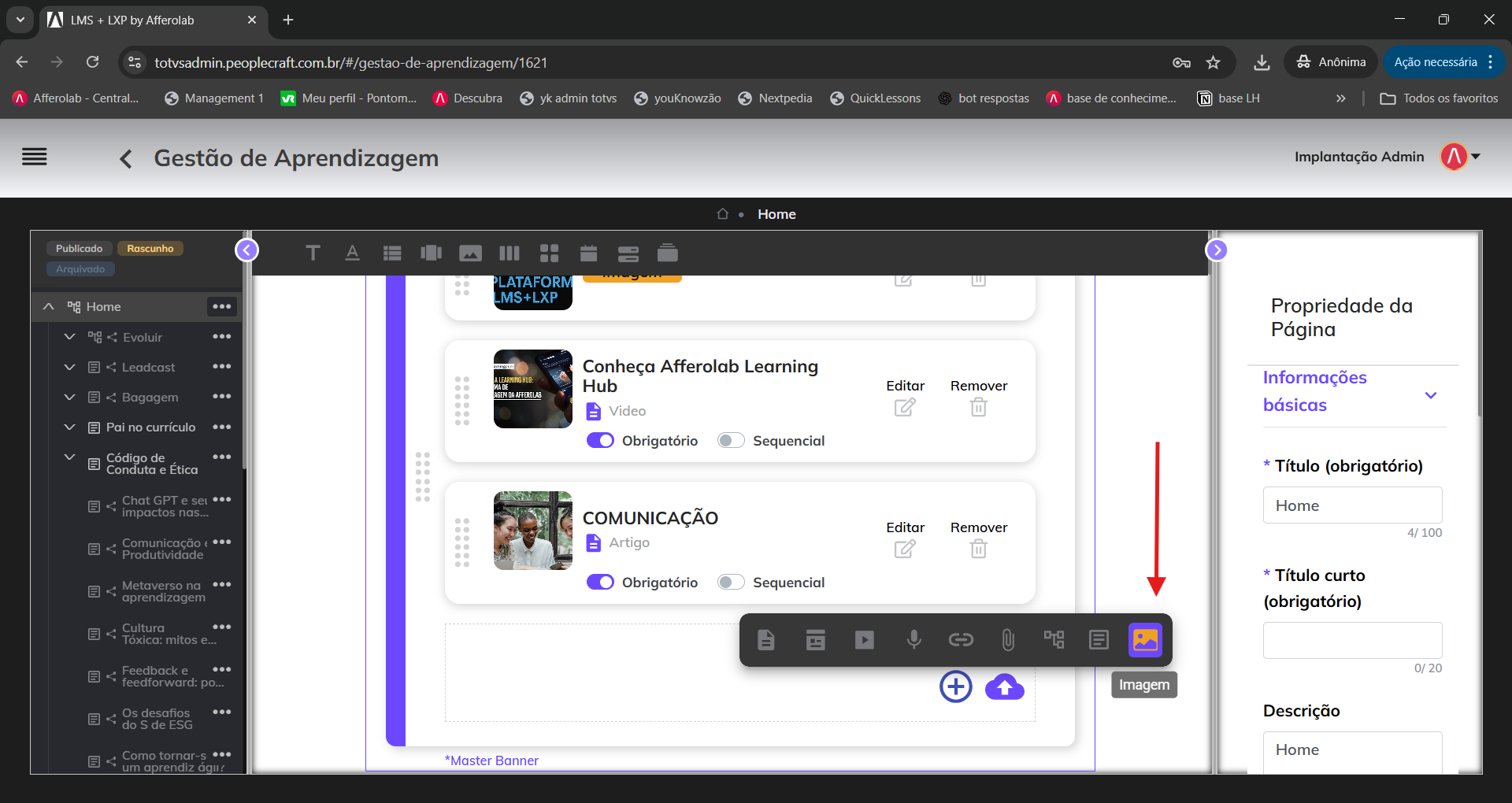Open options menu for Evoluir
Screen dimensions: 1512x803
point(222,336)
